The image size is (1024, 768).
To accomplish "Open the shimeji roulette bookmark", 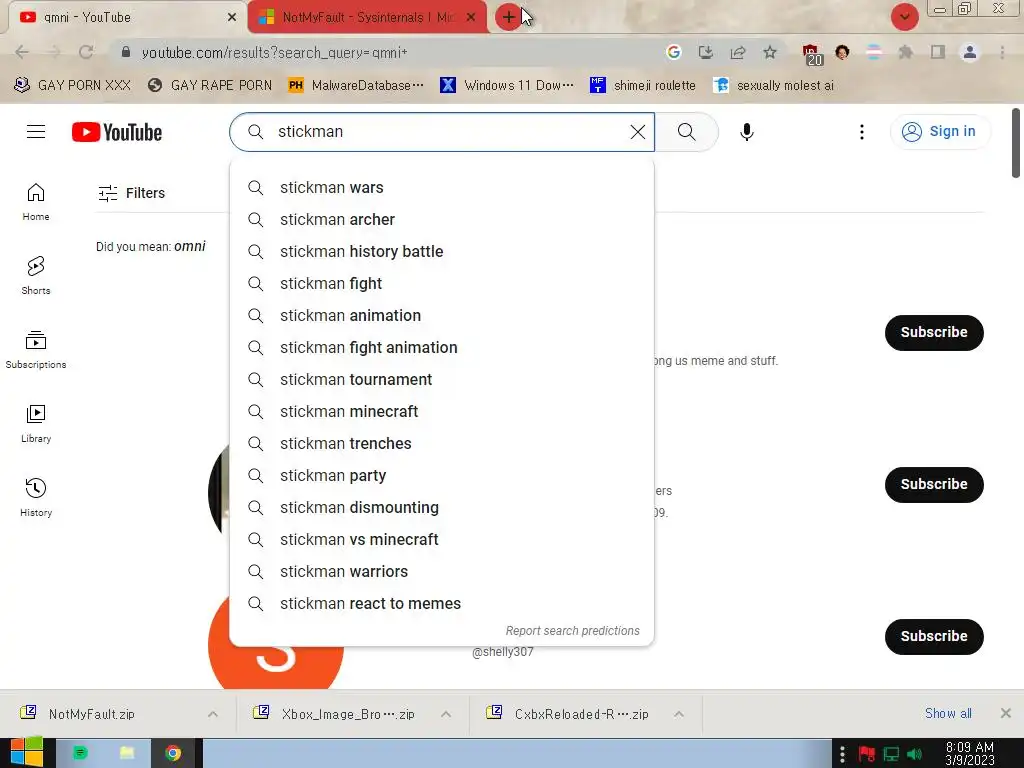I will pos(643,86).
